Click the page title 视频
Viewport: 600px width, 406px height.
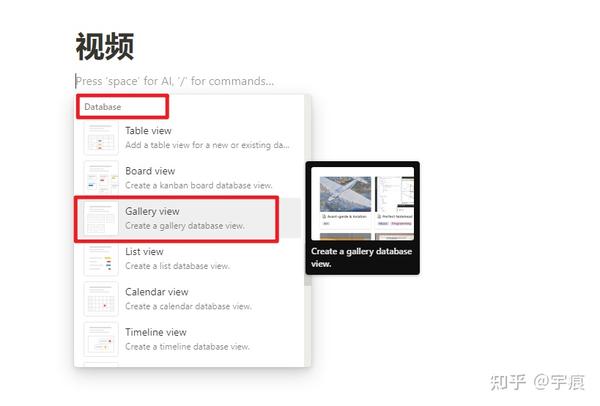click(x=105, y=46)
